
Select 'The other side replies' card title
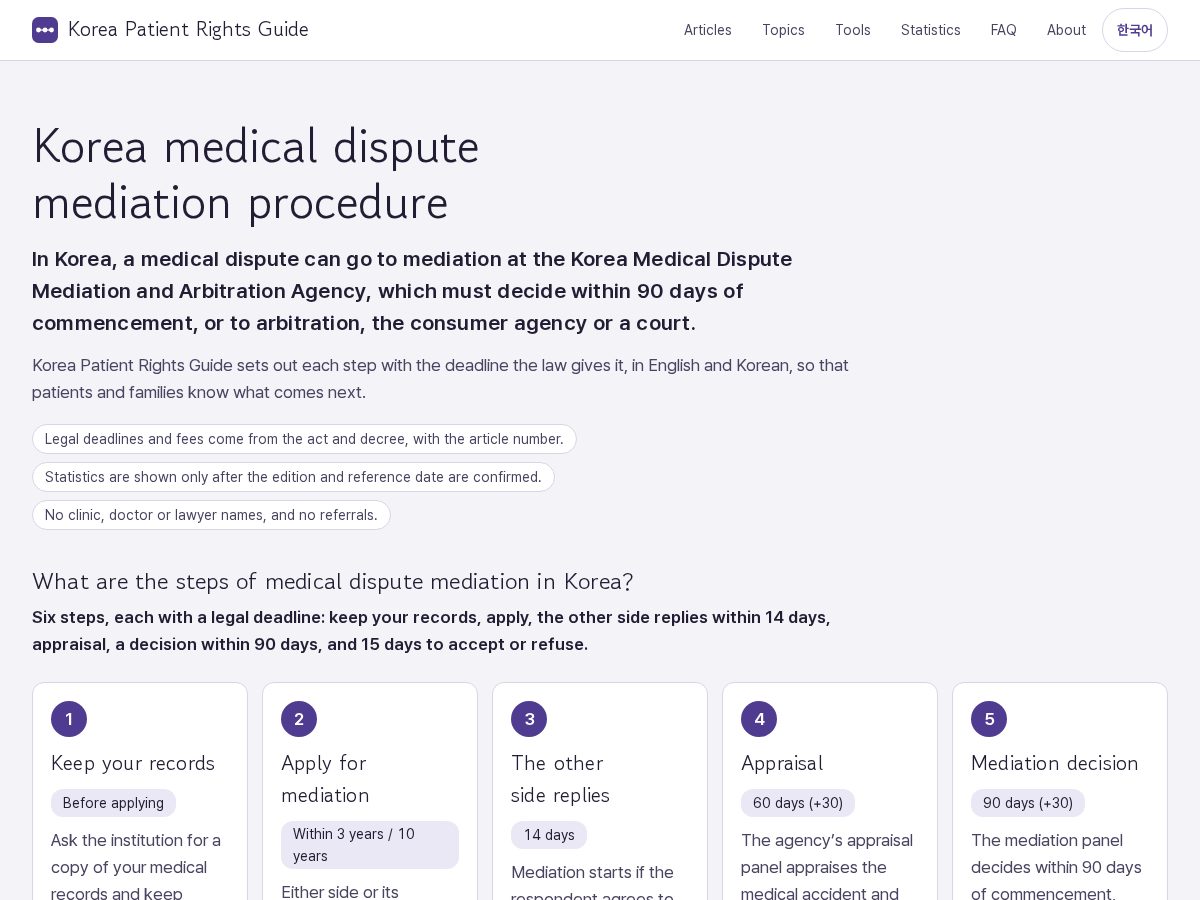pyautogui.click(x=560, y=779)
